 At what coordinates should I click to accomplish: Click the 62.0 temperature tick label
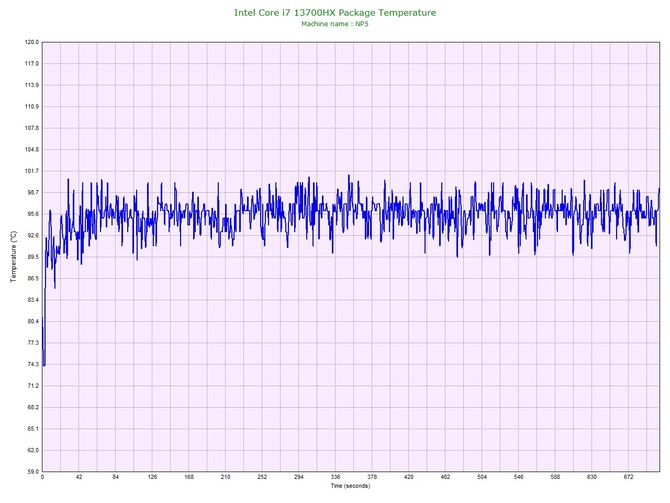[33, 450]
